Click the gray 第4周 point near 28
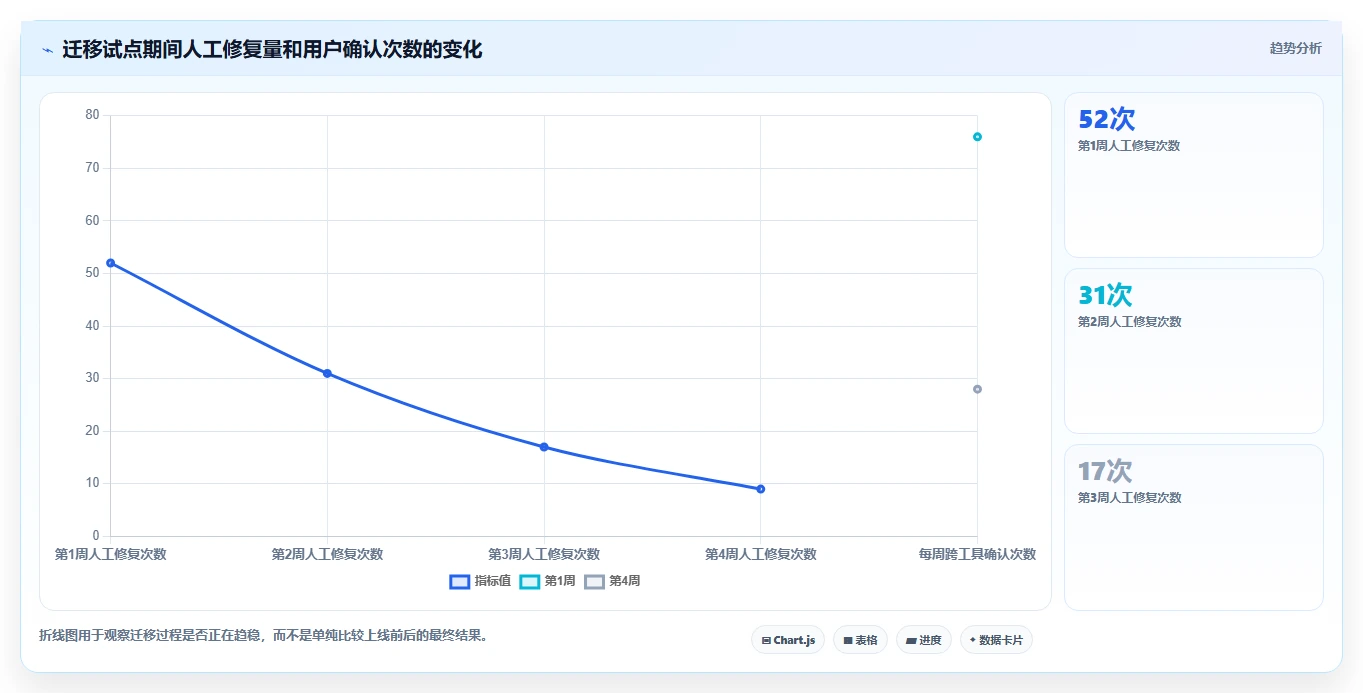 pos(977,389)
